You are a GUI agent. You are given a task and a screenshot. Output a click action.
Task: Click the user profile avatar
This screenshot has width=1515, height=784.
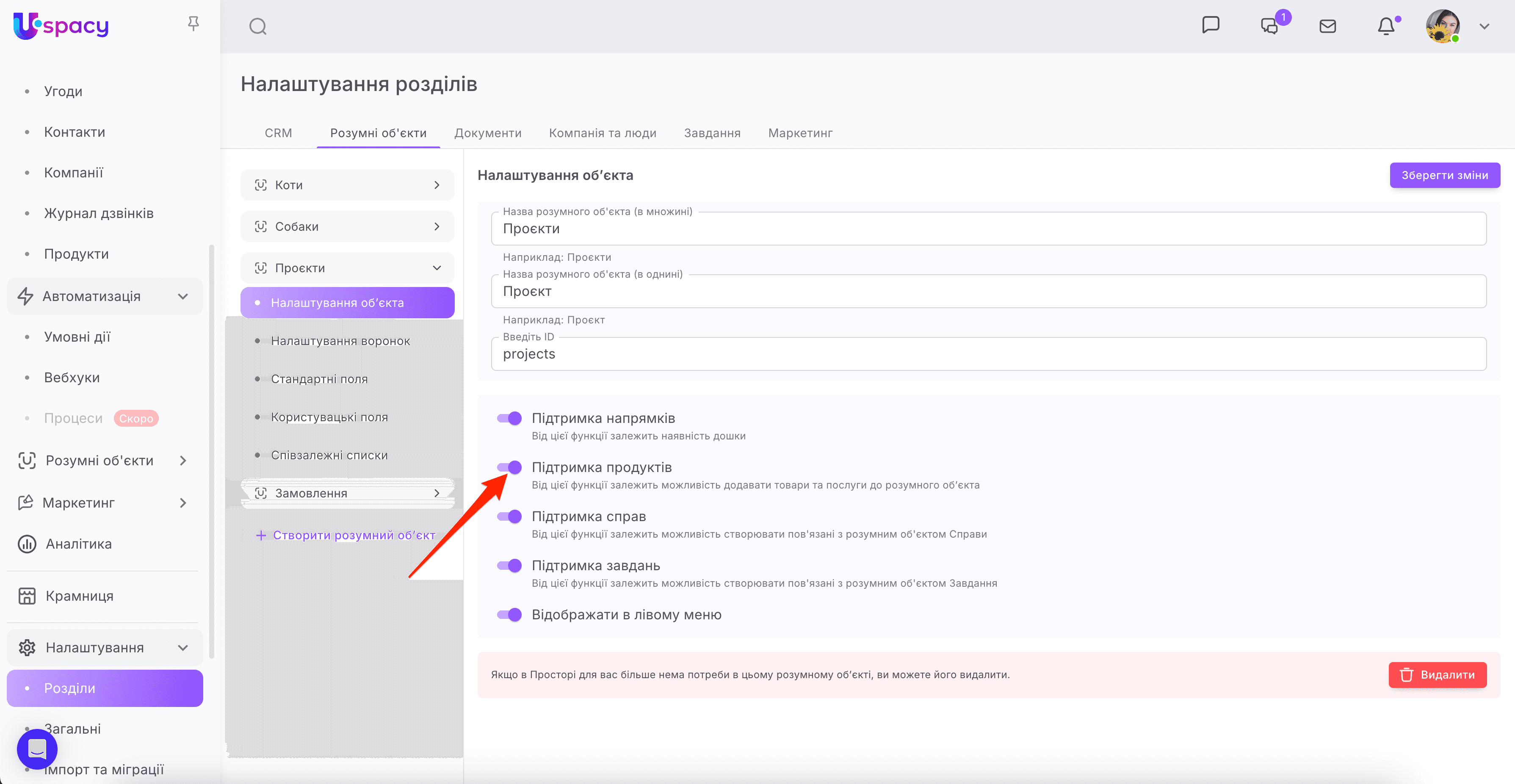click(1442, 27)
